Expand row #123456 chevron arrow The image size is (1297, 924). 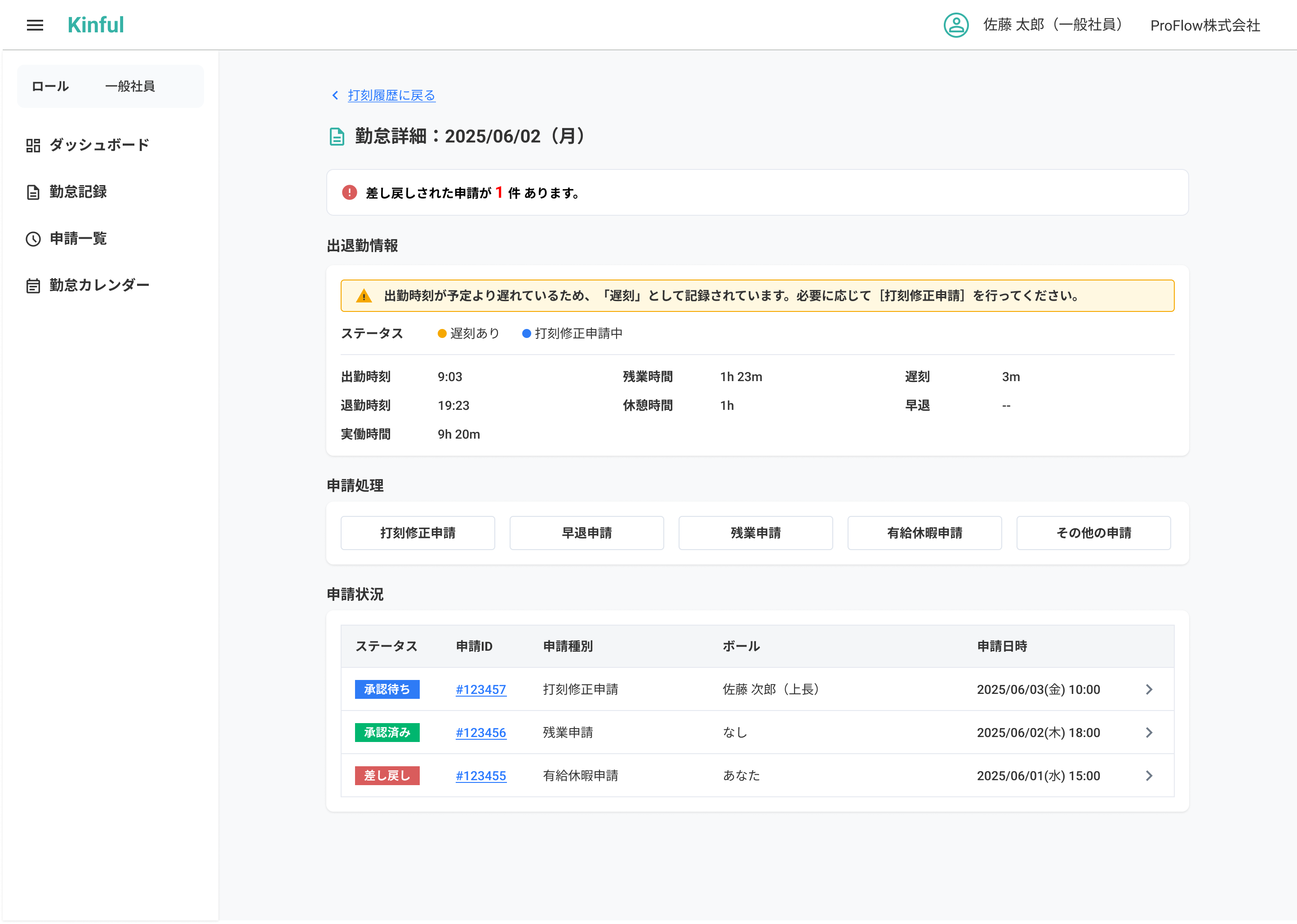click(x=1149, y=733)
